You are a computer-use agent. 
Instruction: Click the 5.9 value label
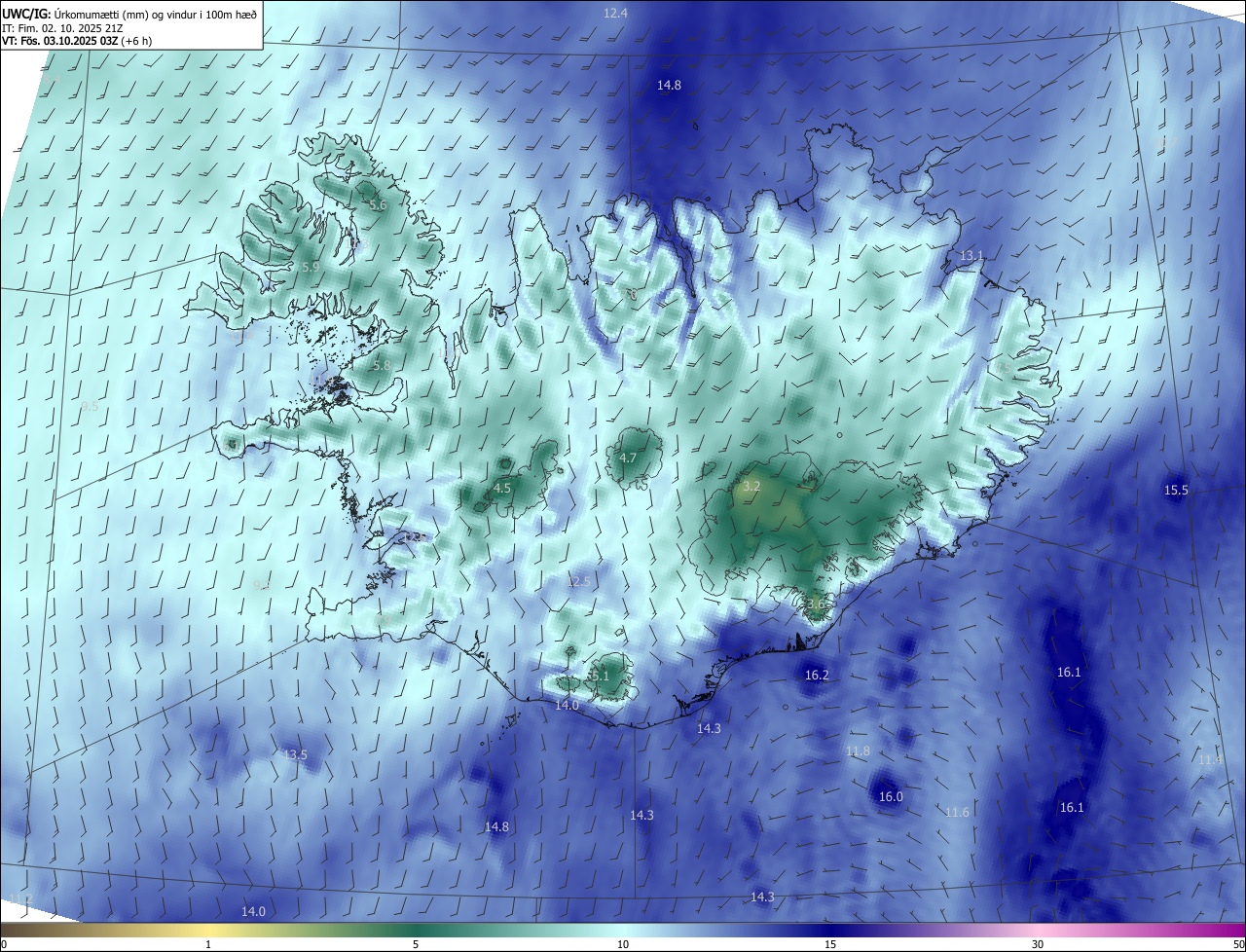[x=311, y=267]
